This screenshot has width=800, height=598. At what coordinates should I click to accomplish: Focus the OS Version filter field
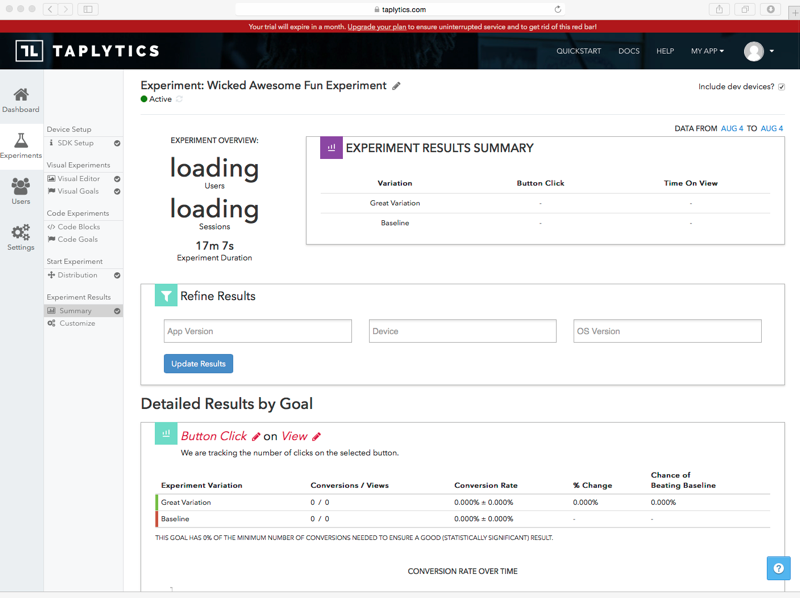coord(667,331)
